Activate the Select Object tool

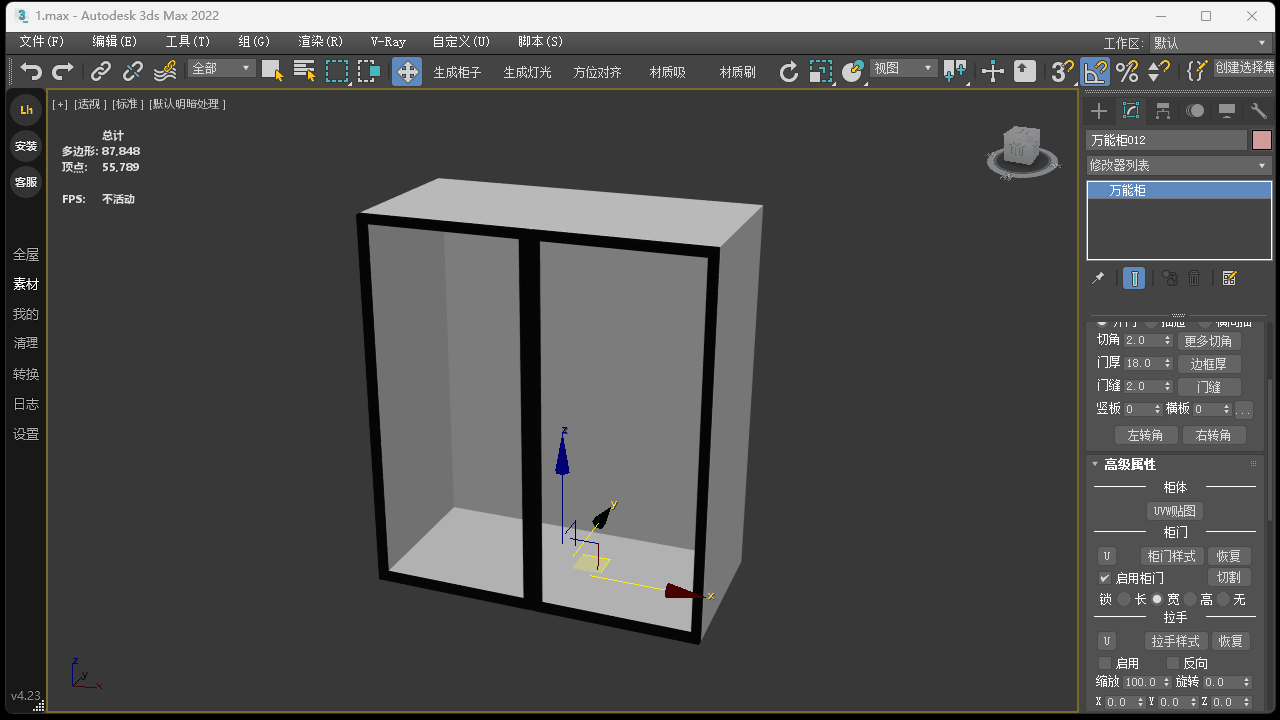[x=273, y=71]
